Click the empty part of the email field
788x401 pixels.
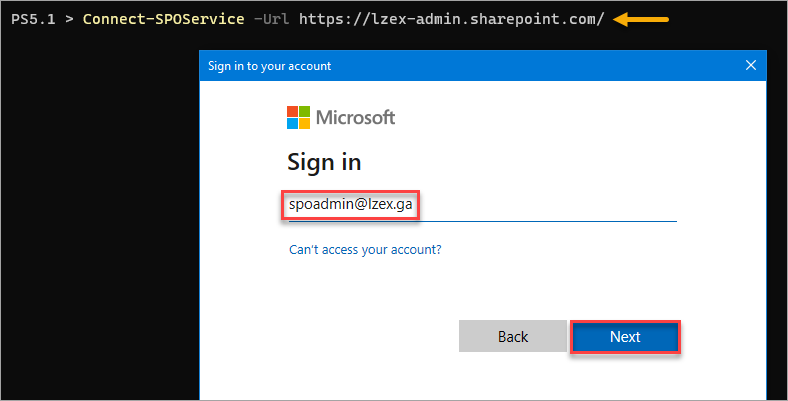click(x=548, y=205)
